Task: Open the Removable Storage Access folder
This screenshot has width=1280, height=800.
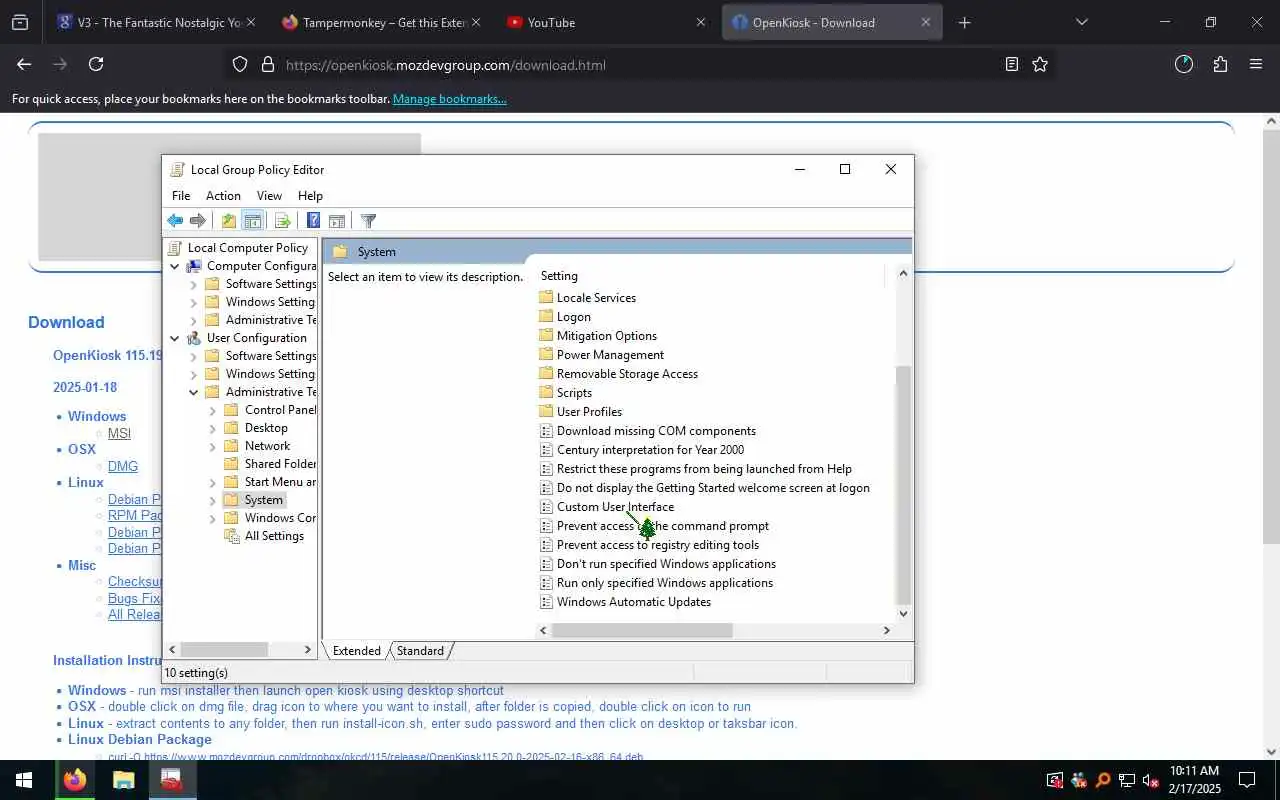Action: click(x=627, y=374)
